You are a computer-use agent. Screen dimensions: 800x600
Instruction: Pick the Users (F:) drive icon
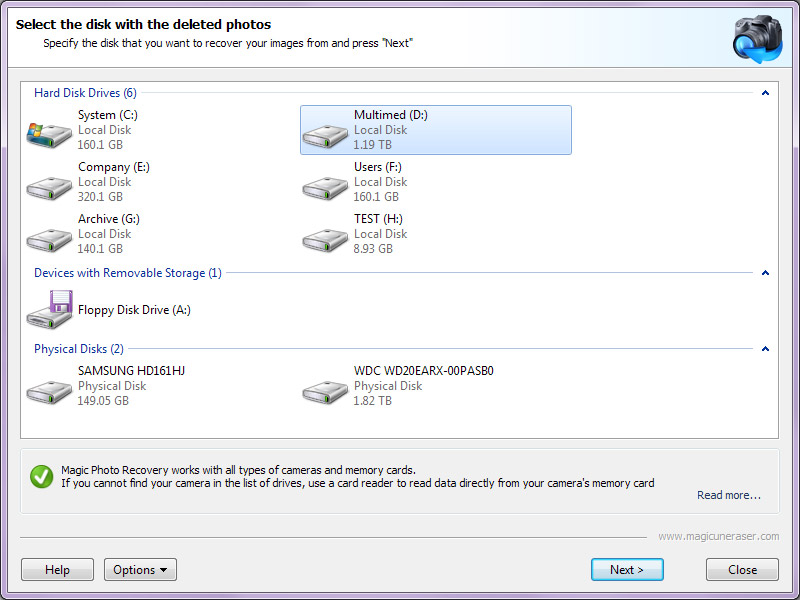[x=324, y=186]
